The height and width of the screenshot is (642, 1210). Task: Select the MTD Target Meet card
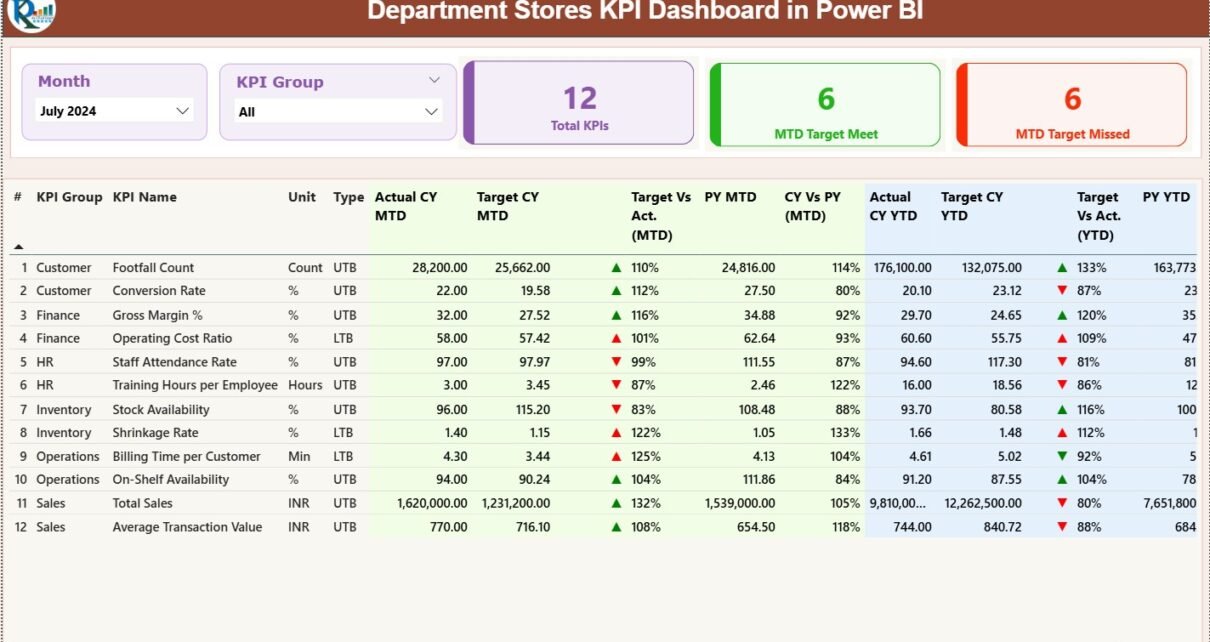826,105
